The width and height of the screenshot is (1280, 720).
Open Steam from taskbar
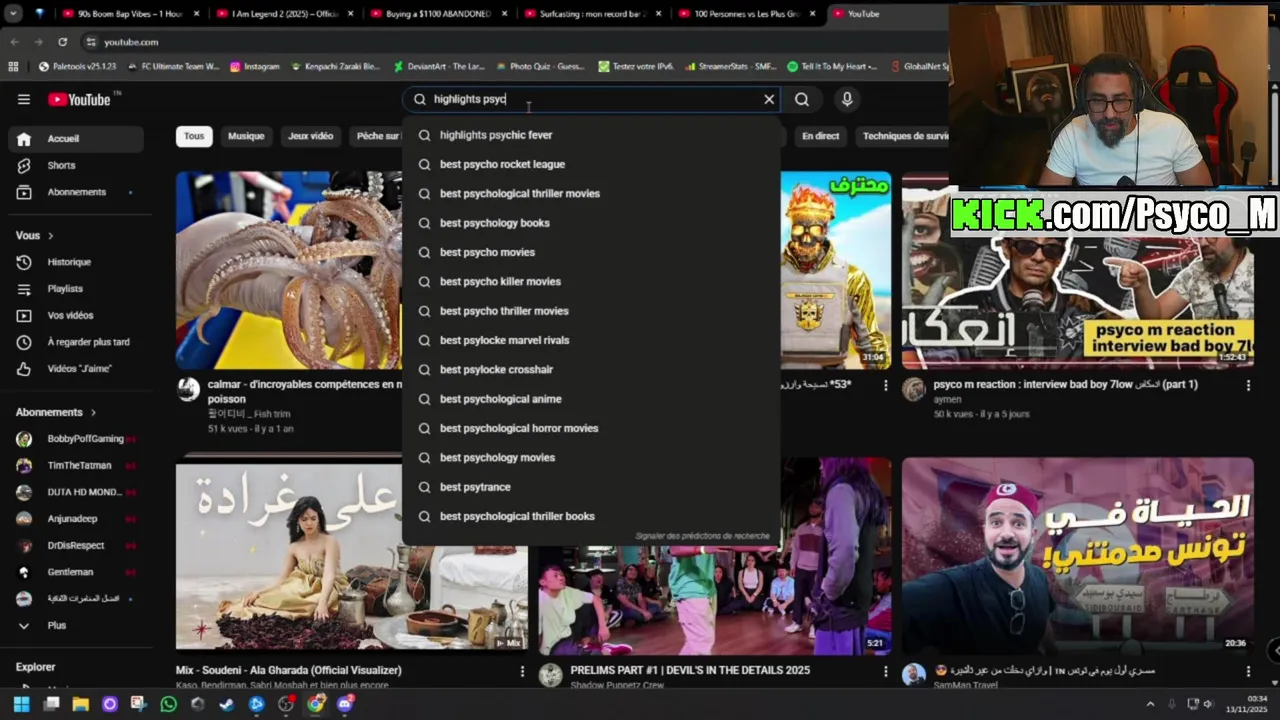click(226, 704)
